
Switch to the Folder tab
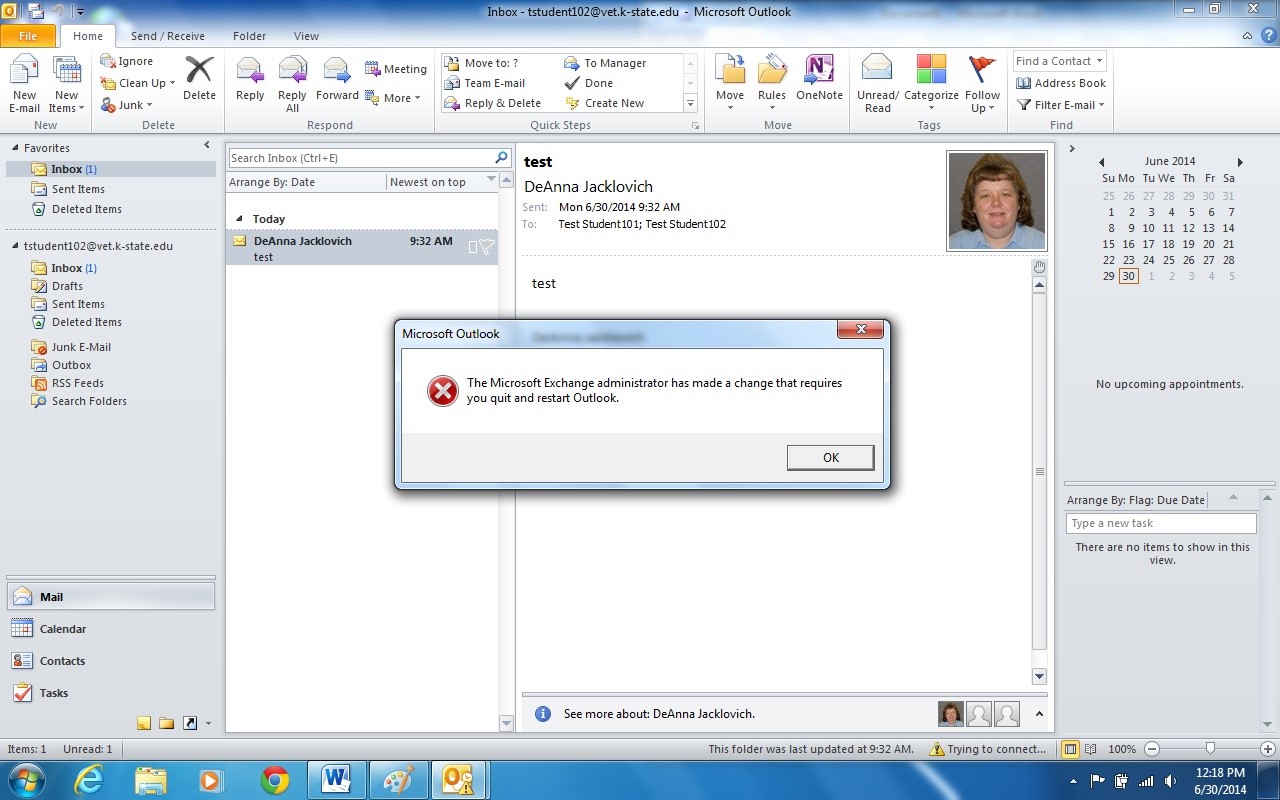click(x=249, y=36)
